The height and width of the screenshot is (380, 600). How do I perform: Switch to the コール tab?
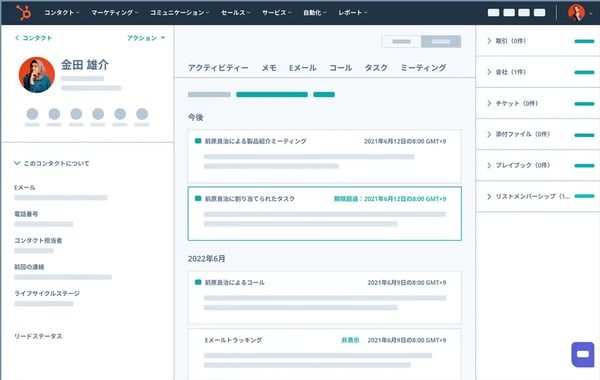click(x=341, y=68)
